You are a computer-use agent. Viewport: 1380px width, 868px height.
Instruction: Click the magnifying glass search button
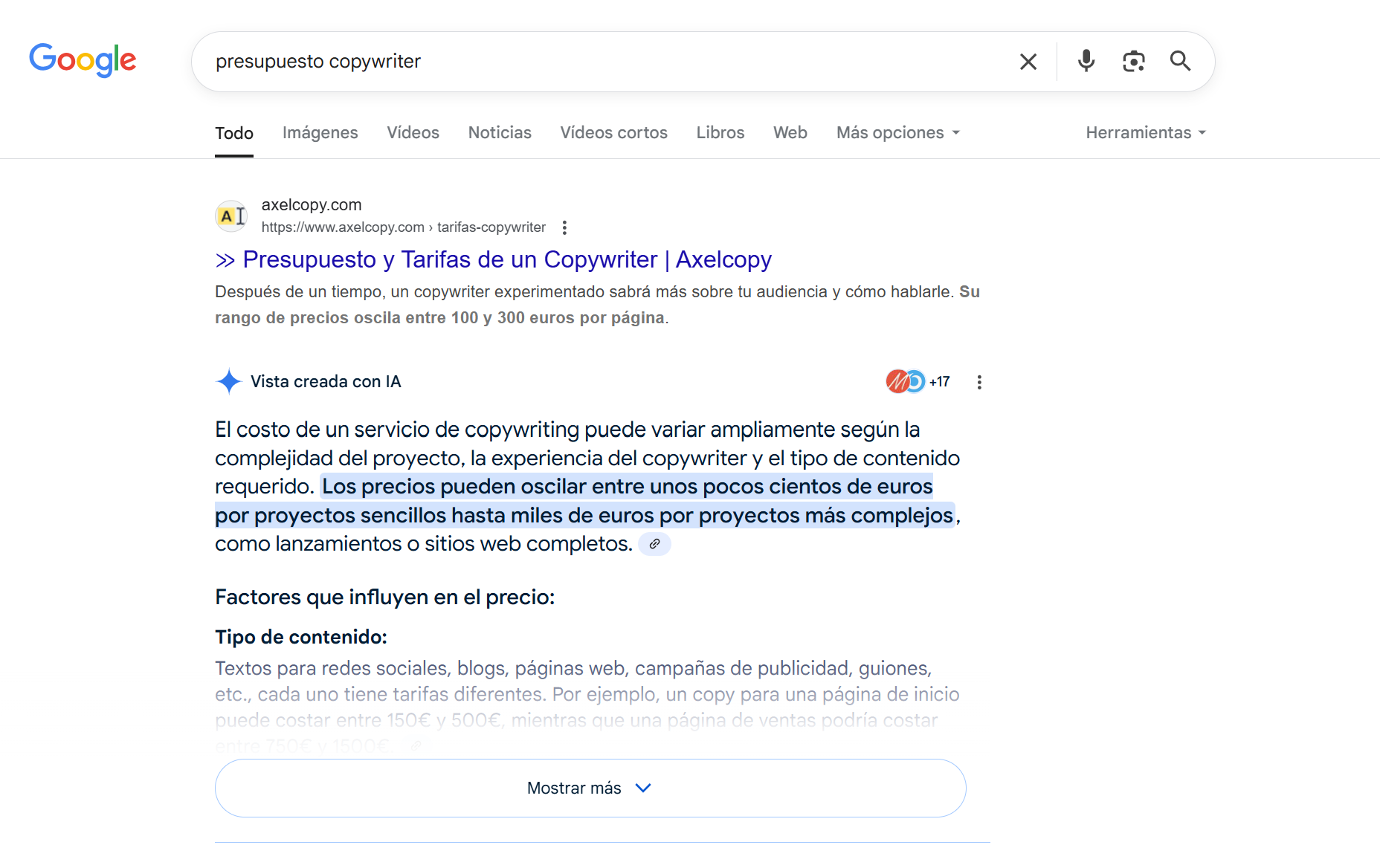pyautogui.click(x=1180, y=61)
